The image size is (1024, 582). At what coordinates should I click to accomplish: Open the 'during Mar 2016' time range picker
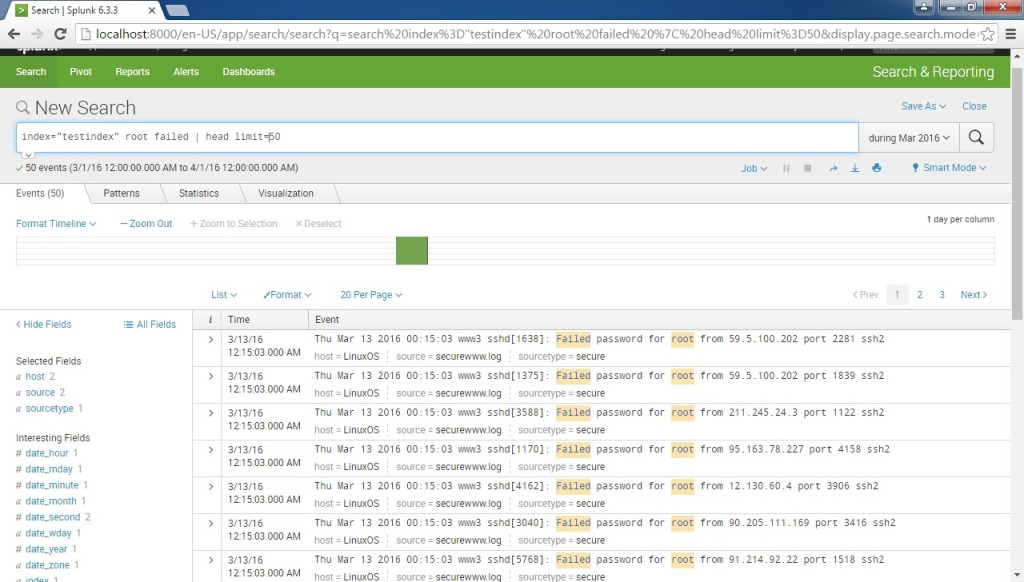pos(908,137)
